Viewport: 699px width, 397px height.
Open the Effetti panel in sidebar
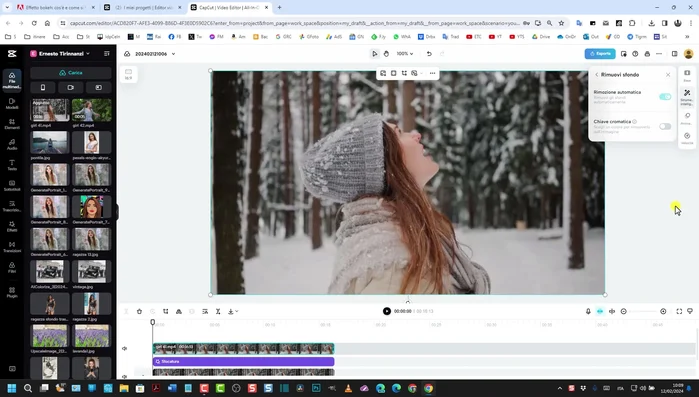pyautogui.click(x=12, y=226)
